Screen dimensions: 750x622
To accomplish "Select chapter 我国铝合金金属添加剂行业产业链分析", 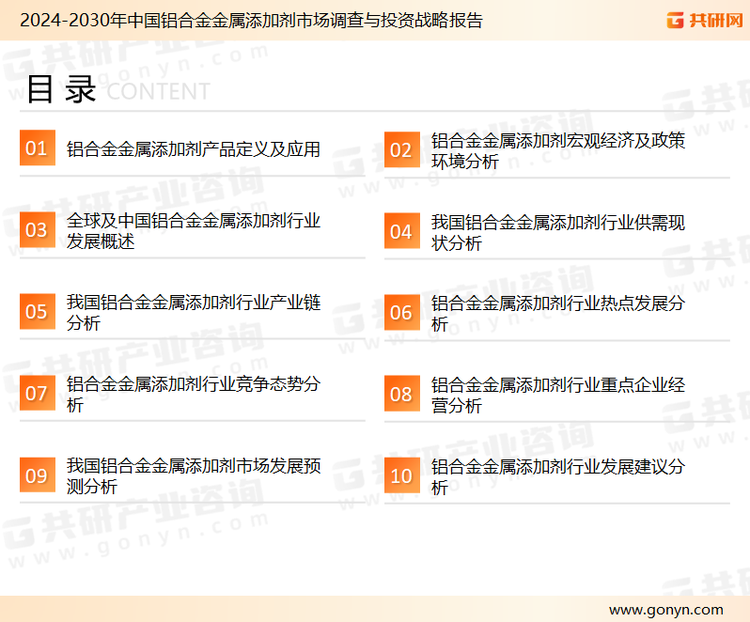I will (193, 312).
